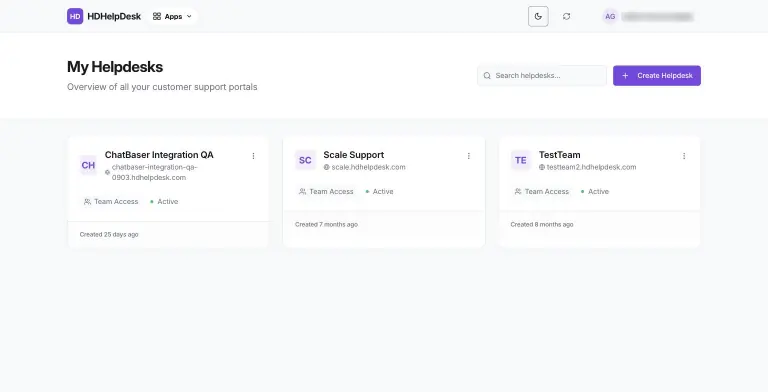Click the TE helpdesk avatar
The height and width of the screenshot is (392, 768).
click(521, 160)
